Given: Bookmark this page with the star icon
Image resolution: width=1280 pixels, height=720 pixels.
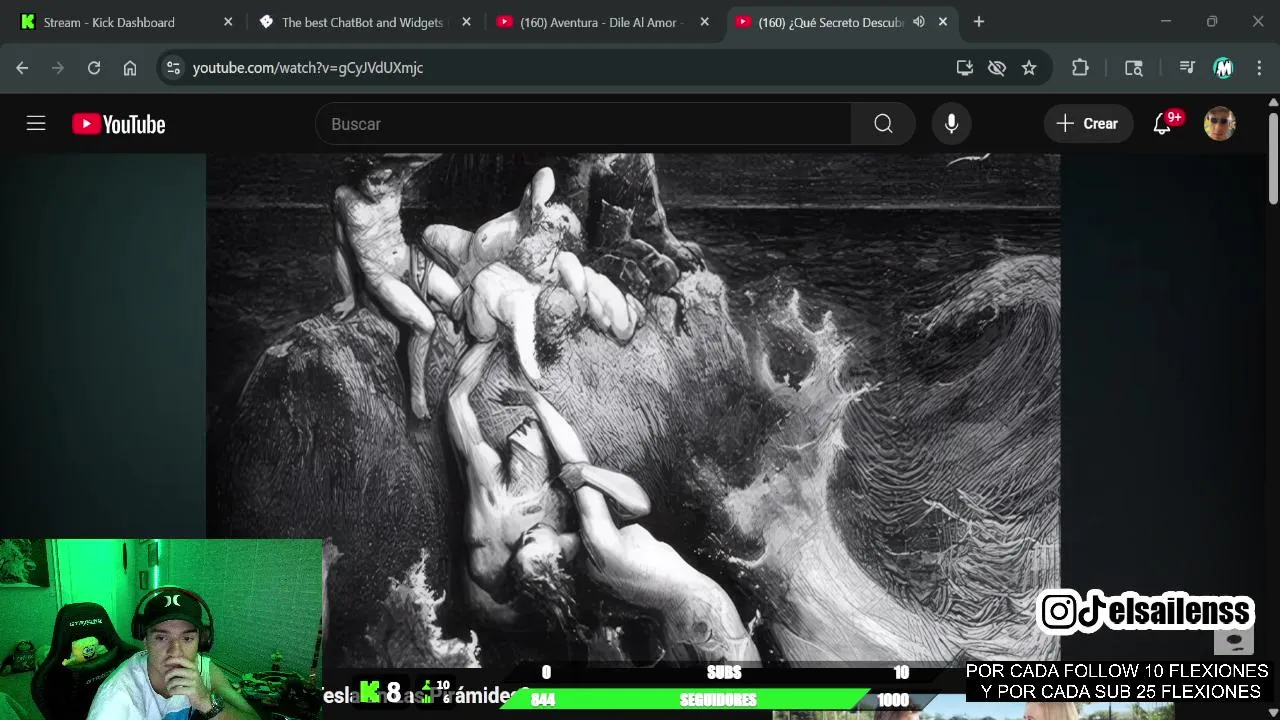Looking at the screenshot, I should 1029,68.
